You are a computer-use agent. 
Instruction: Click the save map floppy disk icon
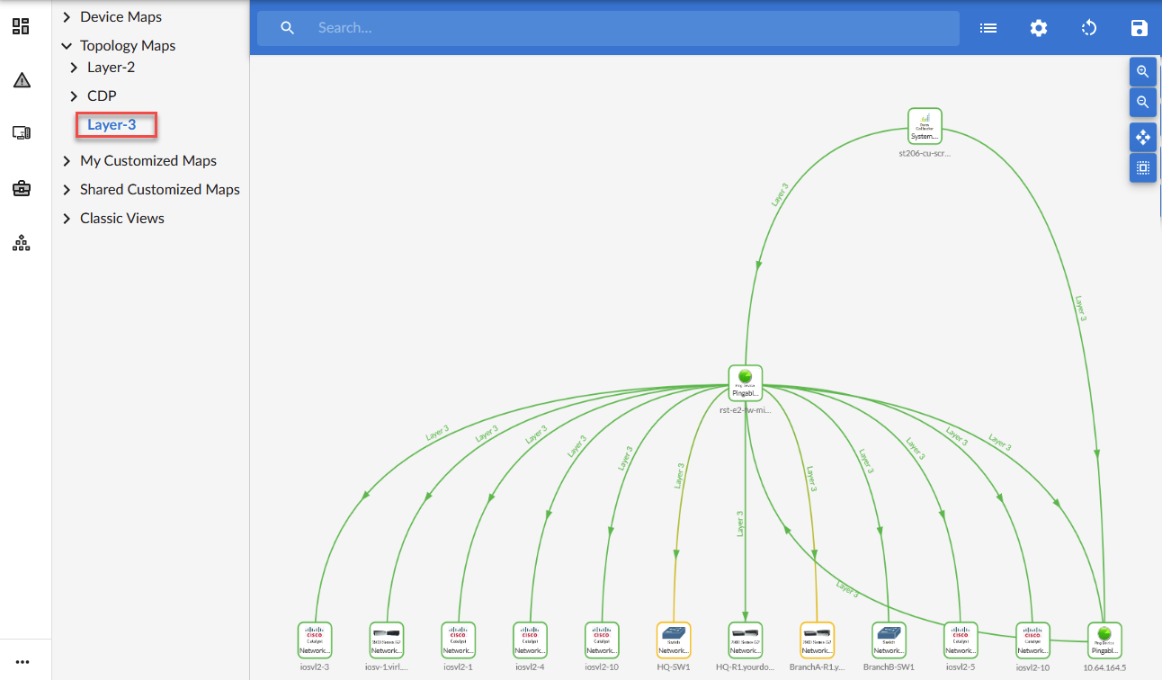pyautogui.click(x=1139, y=28)
